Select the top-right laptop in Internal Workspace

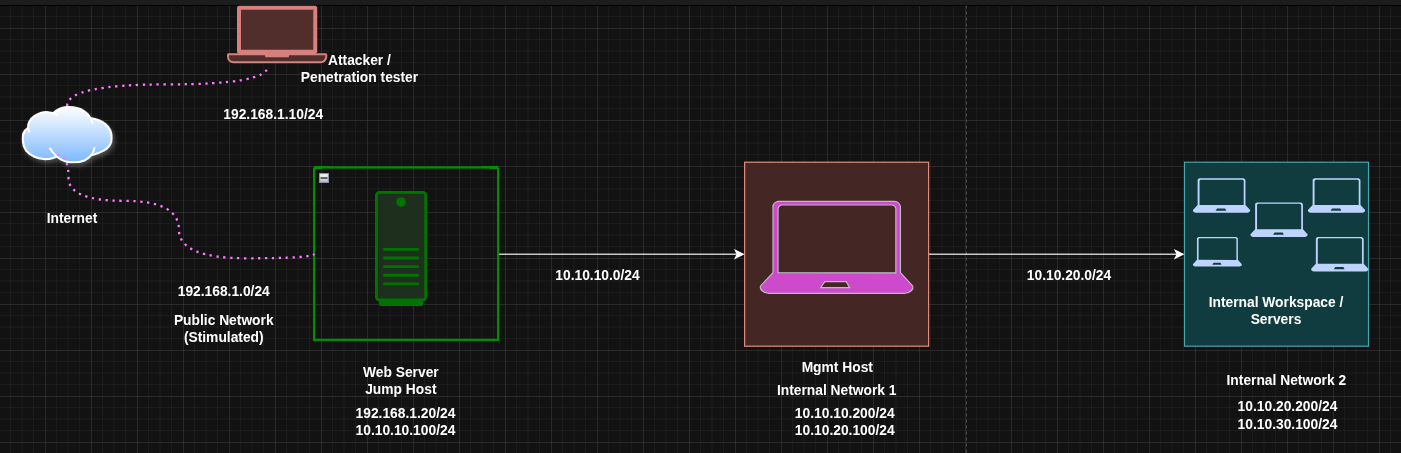1336,195
